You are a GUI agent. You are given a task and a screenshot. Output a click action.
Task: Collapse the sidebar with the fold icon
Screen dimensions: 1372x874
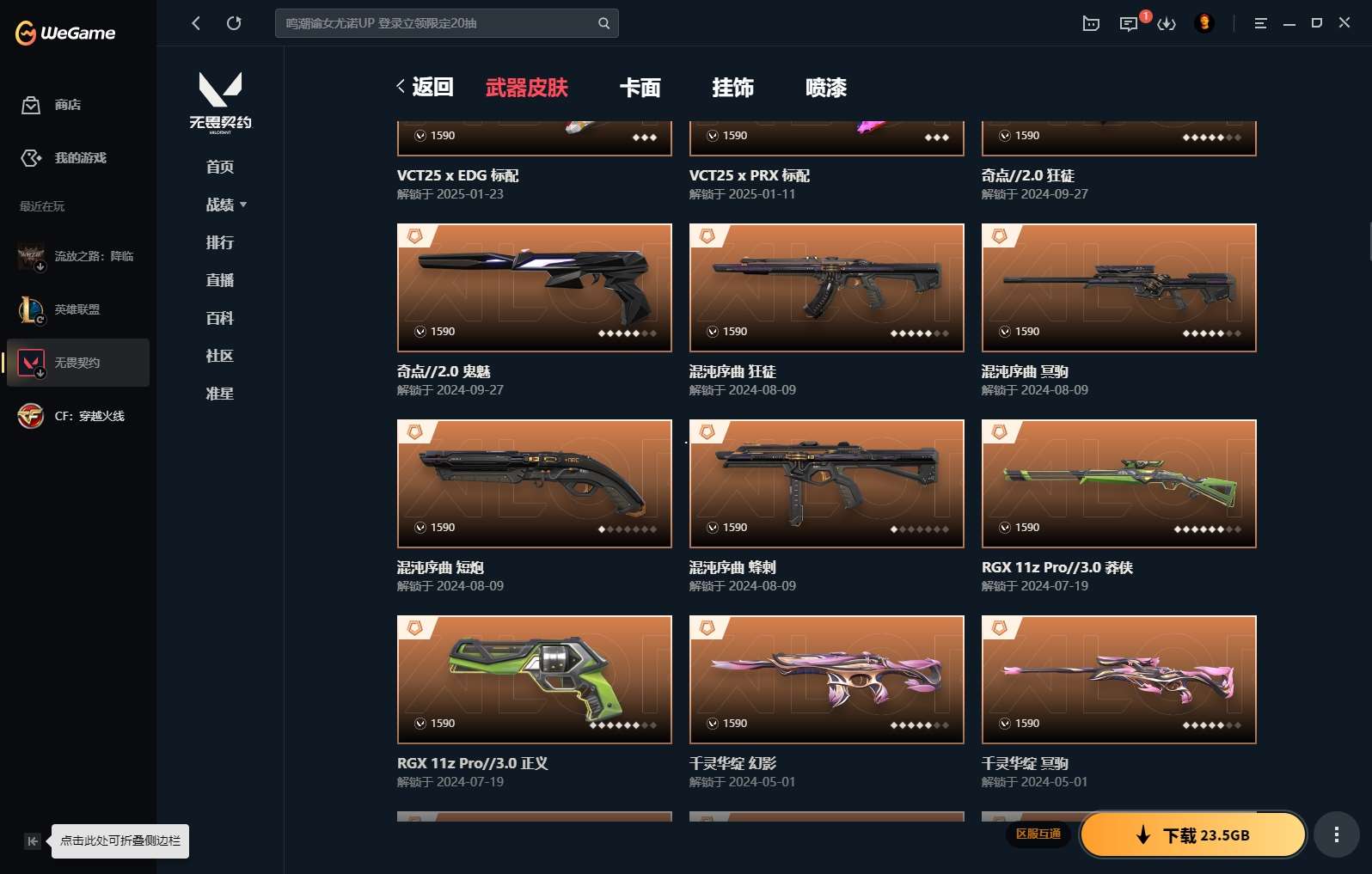coord(32,841)
